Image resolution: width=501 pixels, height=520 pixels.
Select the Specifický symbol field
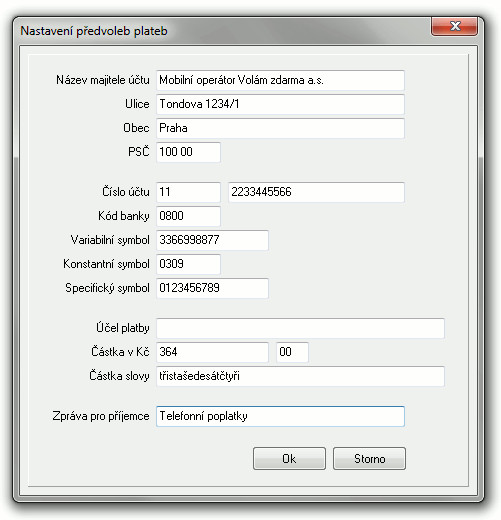pos(212,288)
